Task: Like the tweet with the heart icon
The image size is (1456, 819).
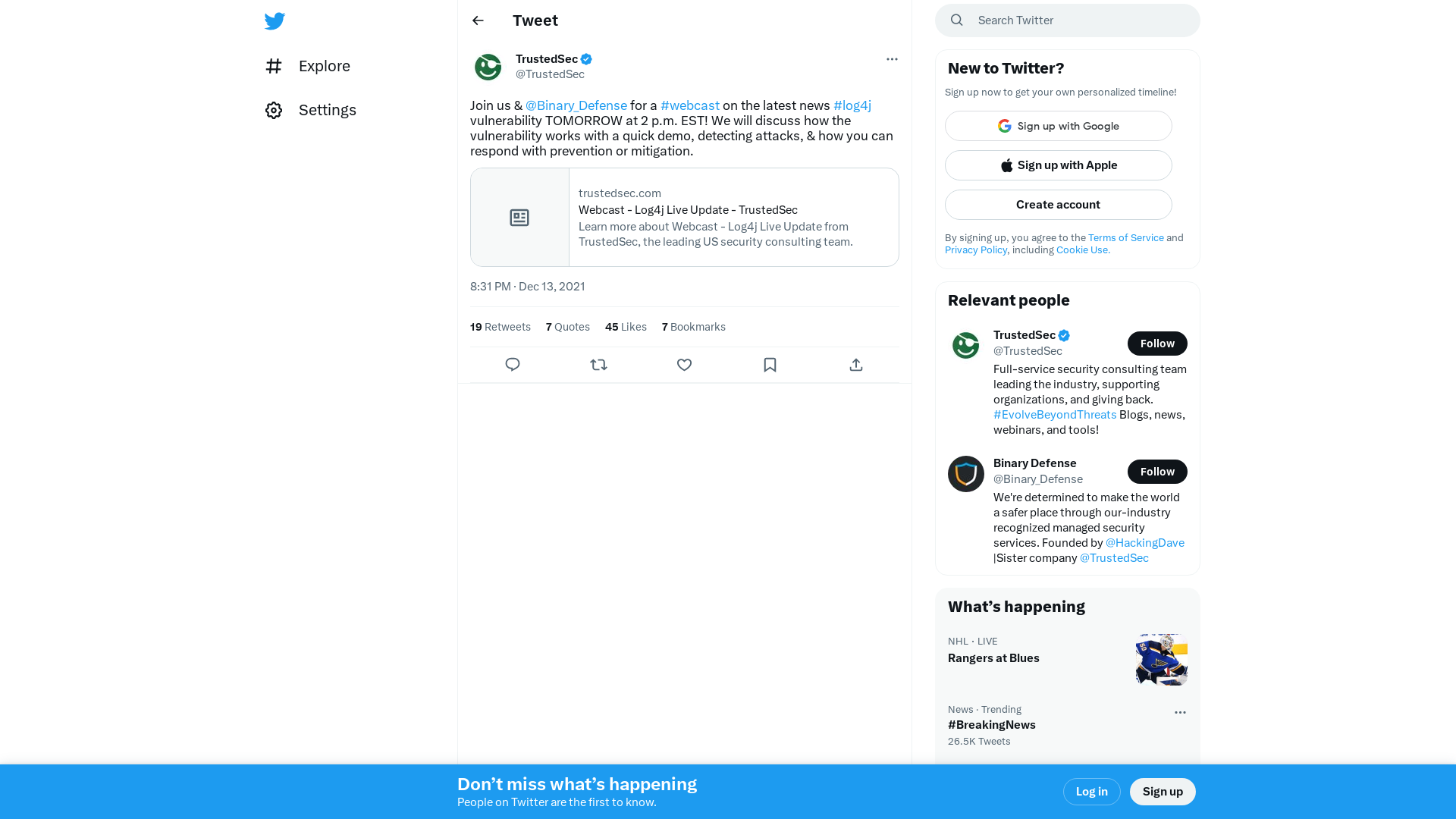Action: 684,365
